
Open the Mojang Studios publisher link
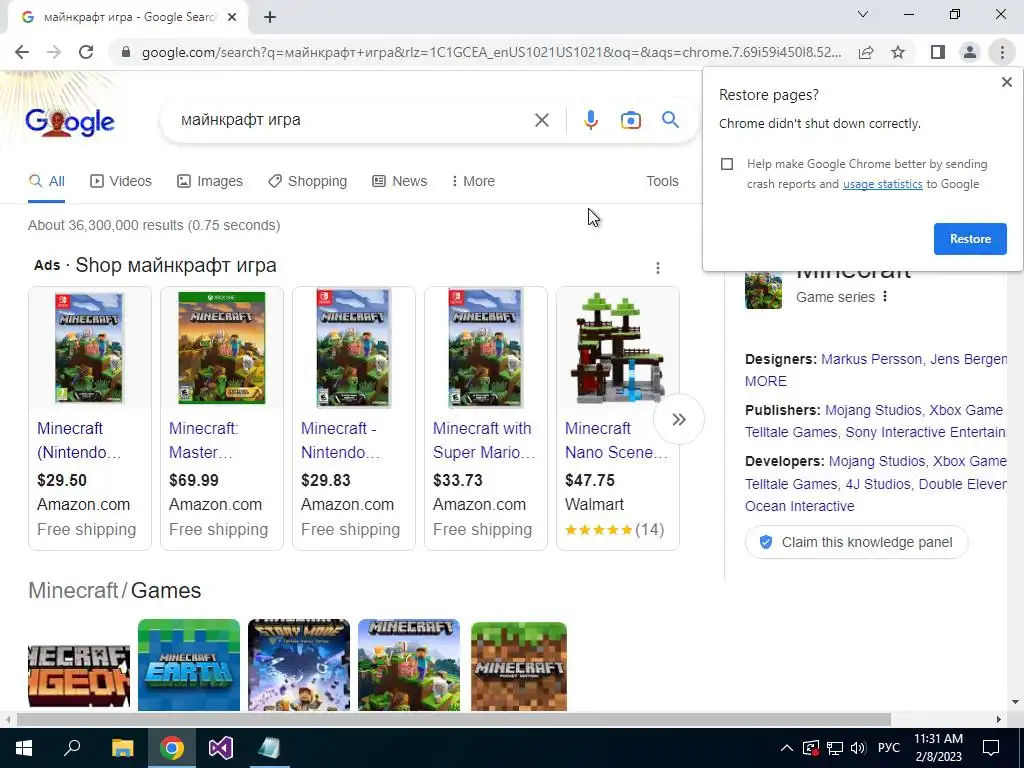click(873, 410)
